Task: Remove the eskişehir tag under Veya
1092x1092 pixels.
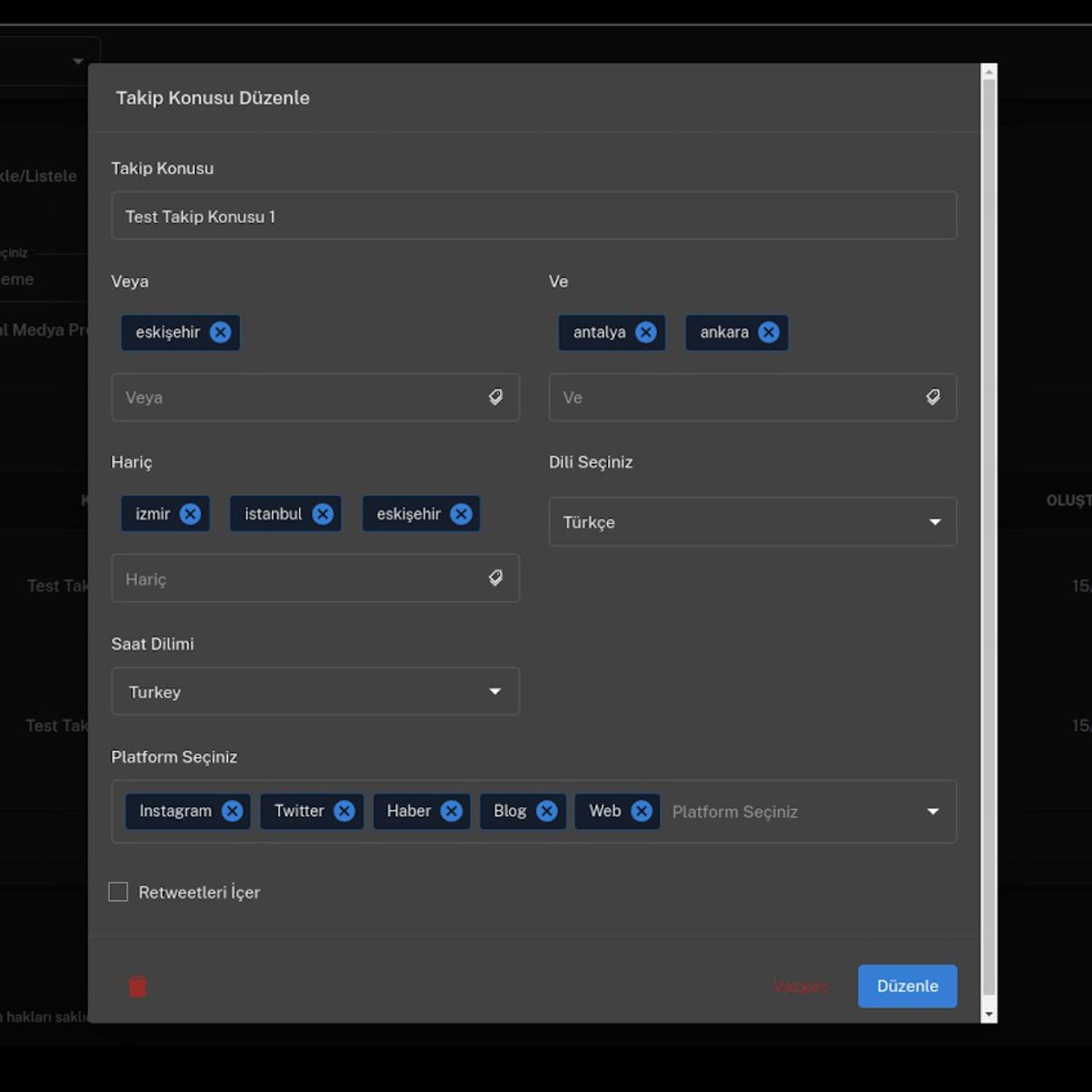Action: click(220, 333)
